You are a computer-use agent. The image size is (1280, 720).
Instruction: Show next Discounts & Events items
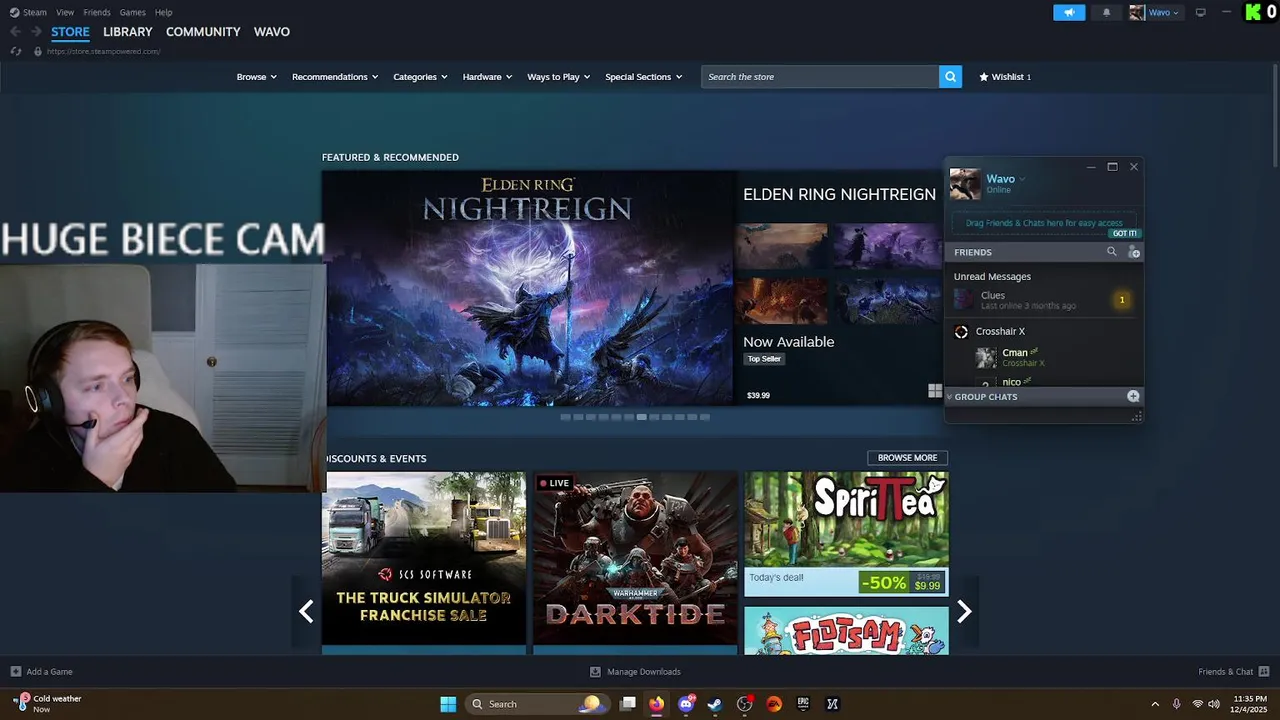click(x=964, y=611)
